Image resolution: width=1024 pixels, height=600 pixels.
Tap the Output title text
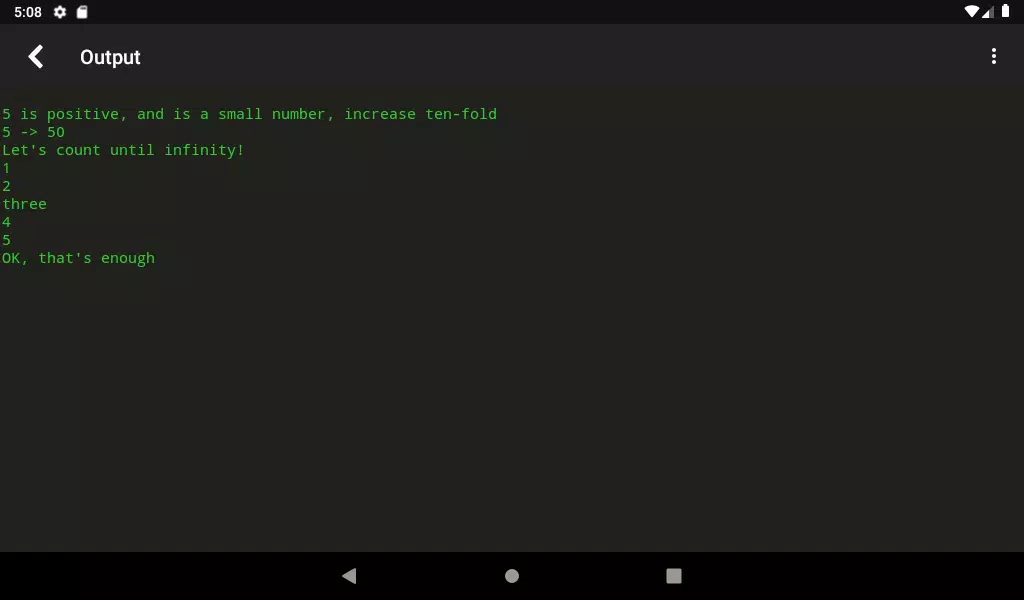[110, 57]
